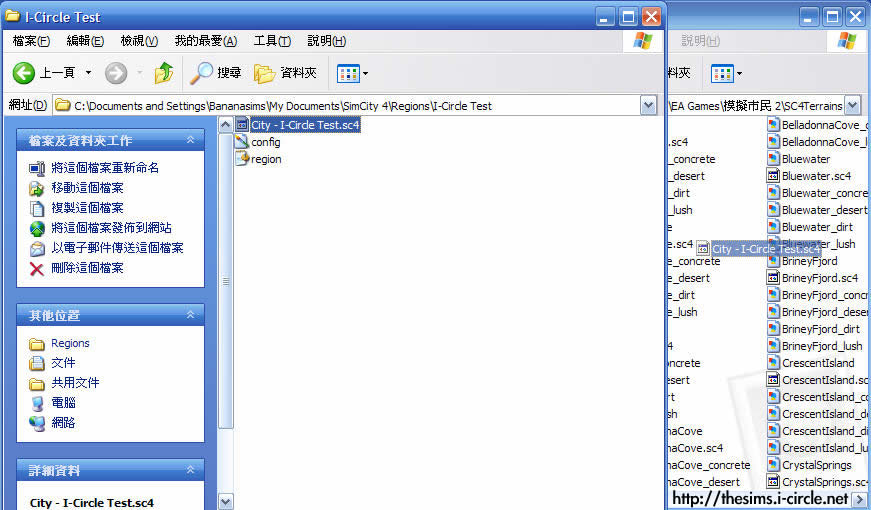The width and height of the screenshot is (871, 510).
Task: Open the Search (搜尋) toolbar tool
Action: 216,73
